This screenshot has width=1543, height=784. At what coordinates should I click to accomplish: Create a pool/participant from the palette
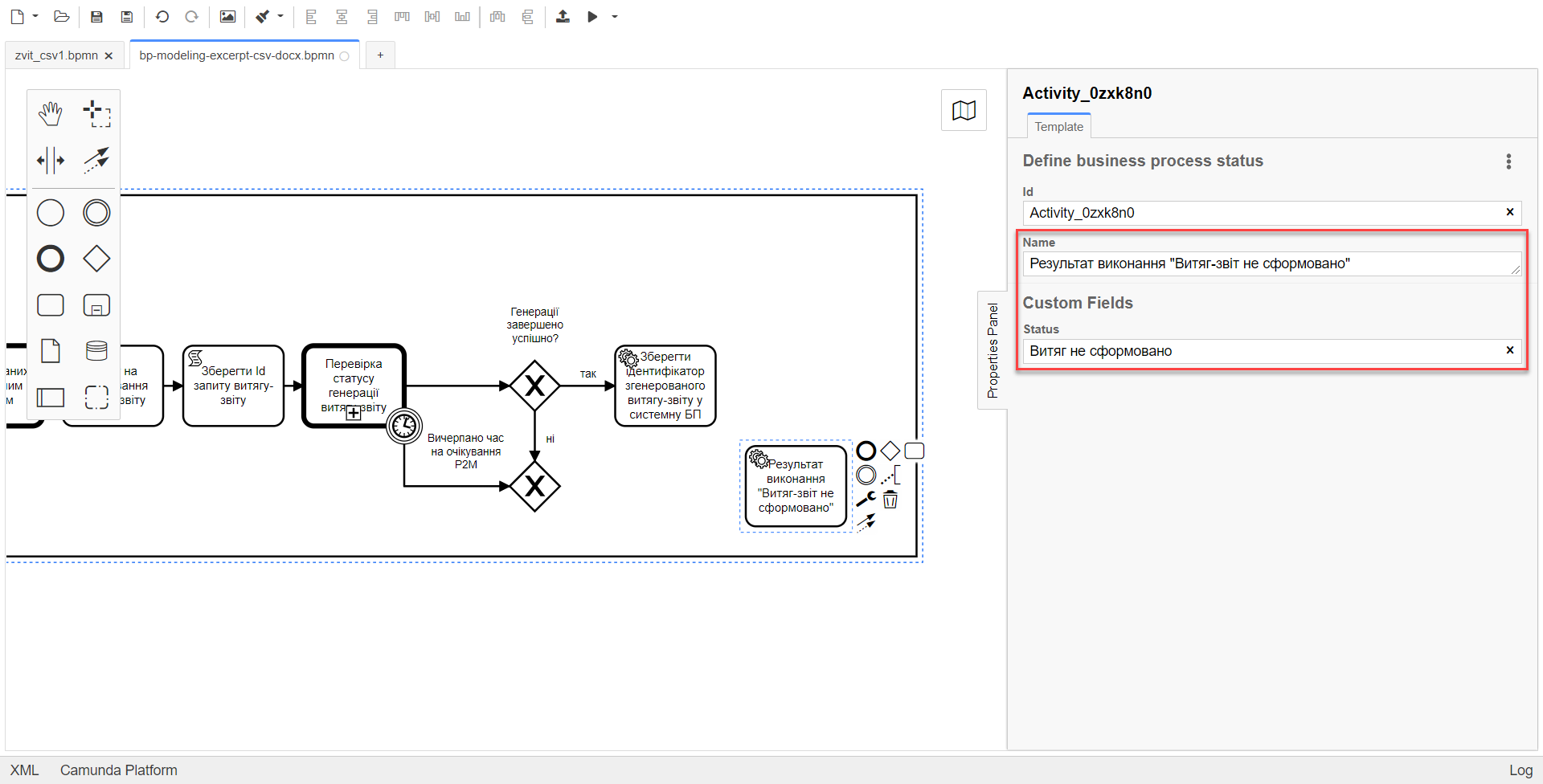tap(51, 397)
